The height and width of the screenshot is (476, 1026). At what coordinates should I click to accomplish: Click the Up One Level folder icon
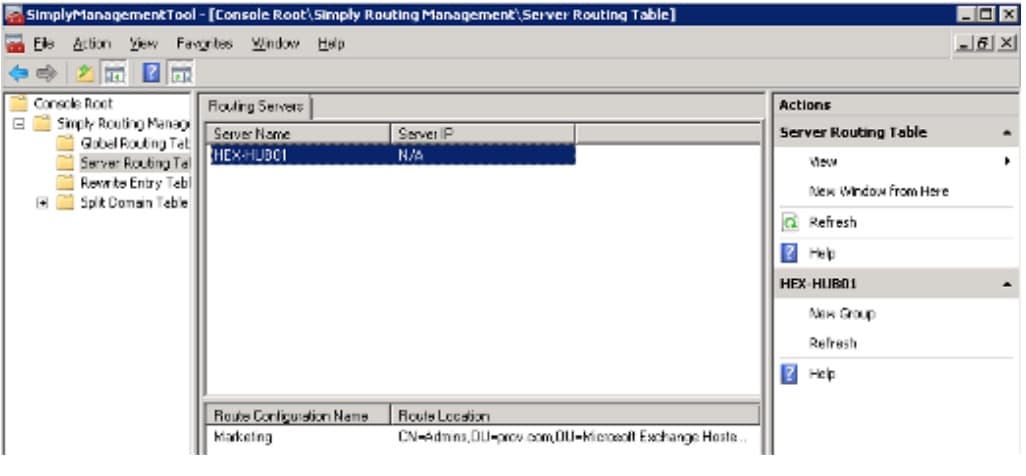pyautogui.click(x=86, y=73)
